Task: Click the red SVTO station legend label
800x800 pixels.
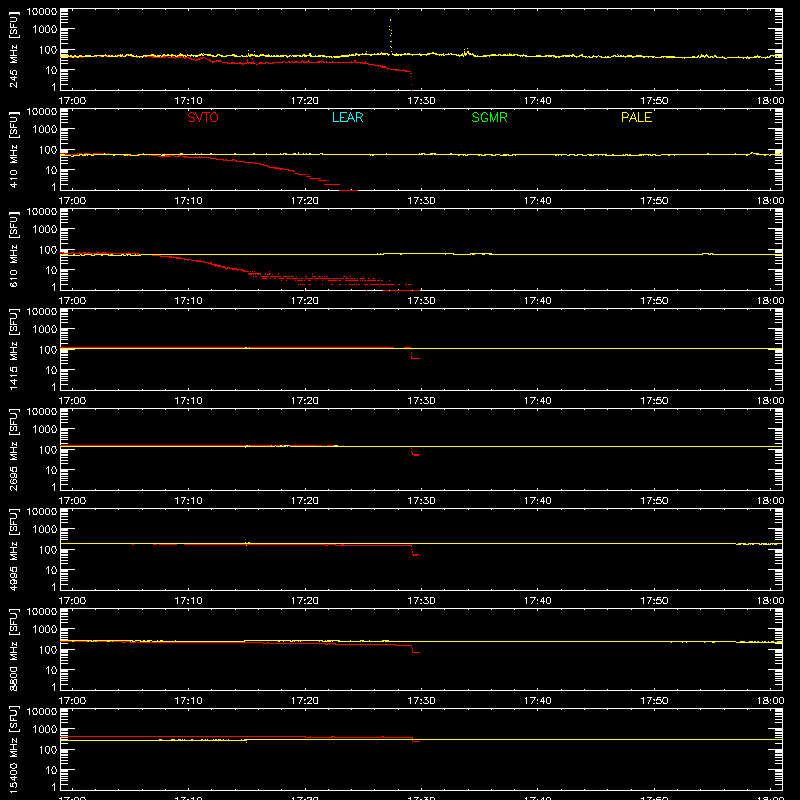Action: (x=203, y=117)
